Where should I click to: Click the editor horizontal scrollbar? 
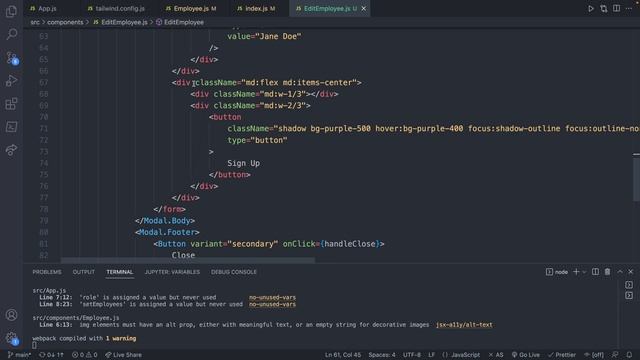pyautogui.click(x=188, y=260)
